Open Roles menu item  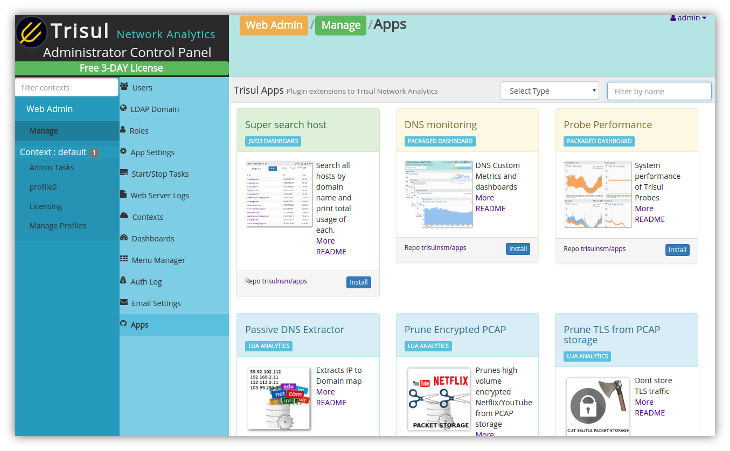pyautogui.click(x=174, y=131)
